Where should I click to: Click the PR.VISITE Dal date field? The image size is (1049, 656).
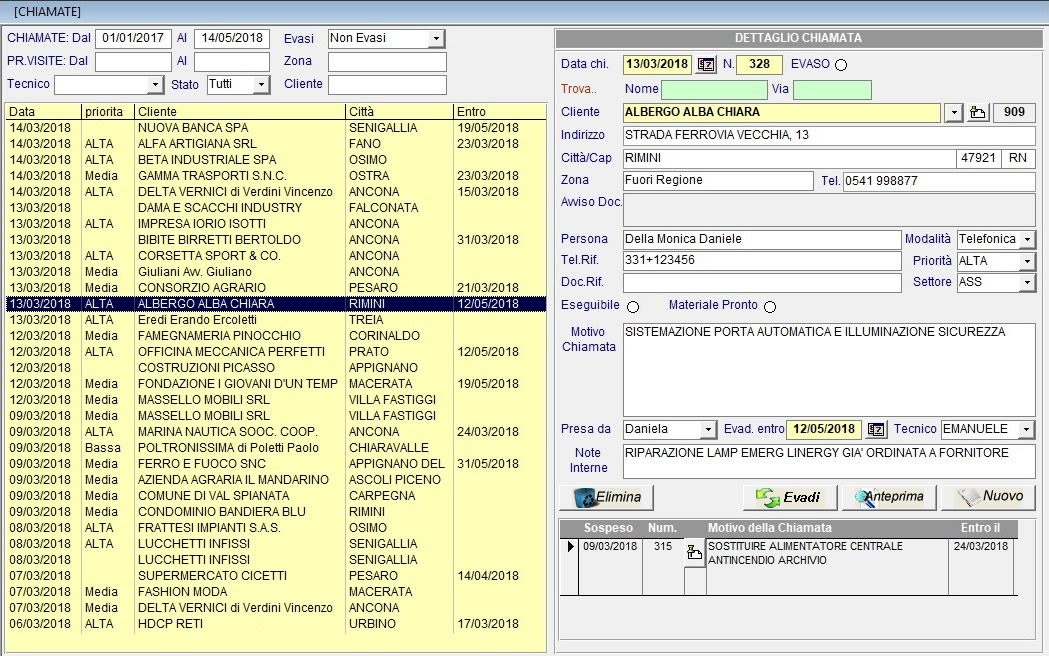[133, 62]
